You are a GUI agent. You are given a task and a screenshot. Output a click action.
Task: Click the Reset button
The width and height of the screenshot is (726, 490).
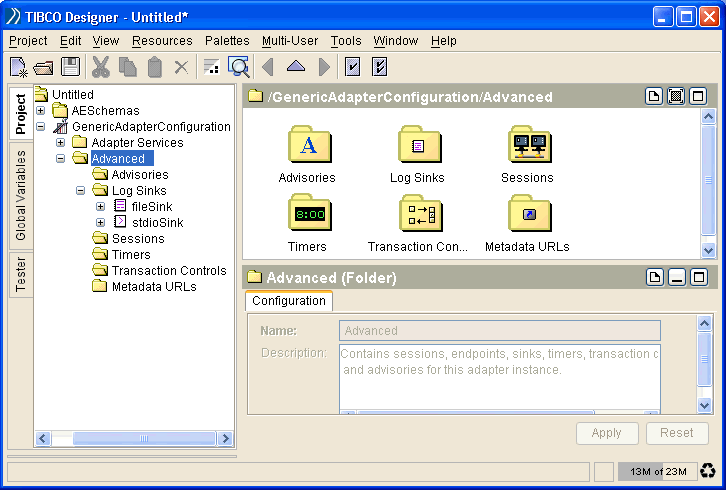point(677,433)
